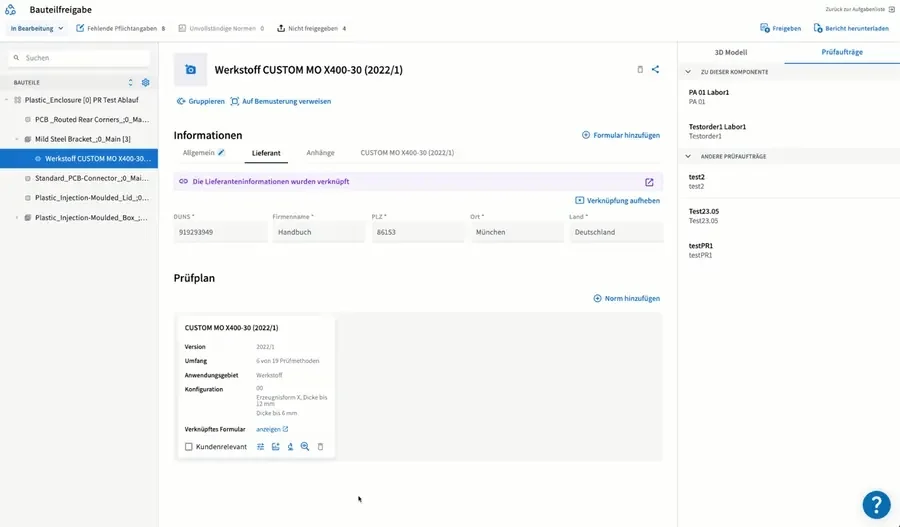Delete the CUSTOM MO norm via the trash icon
Viewport: 900px width, 527px height.
320,447
